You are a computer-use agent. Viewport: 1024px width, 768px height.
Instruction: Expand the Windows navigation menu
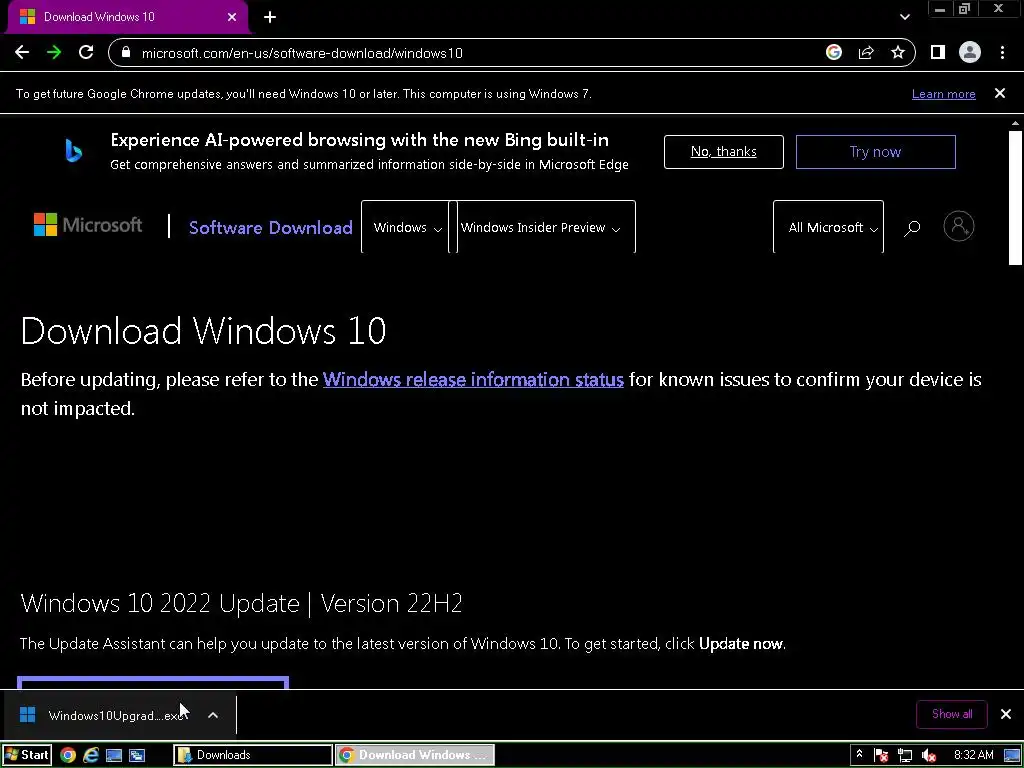pos(408,227)
